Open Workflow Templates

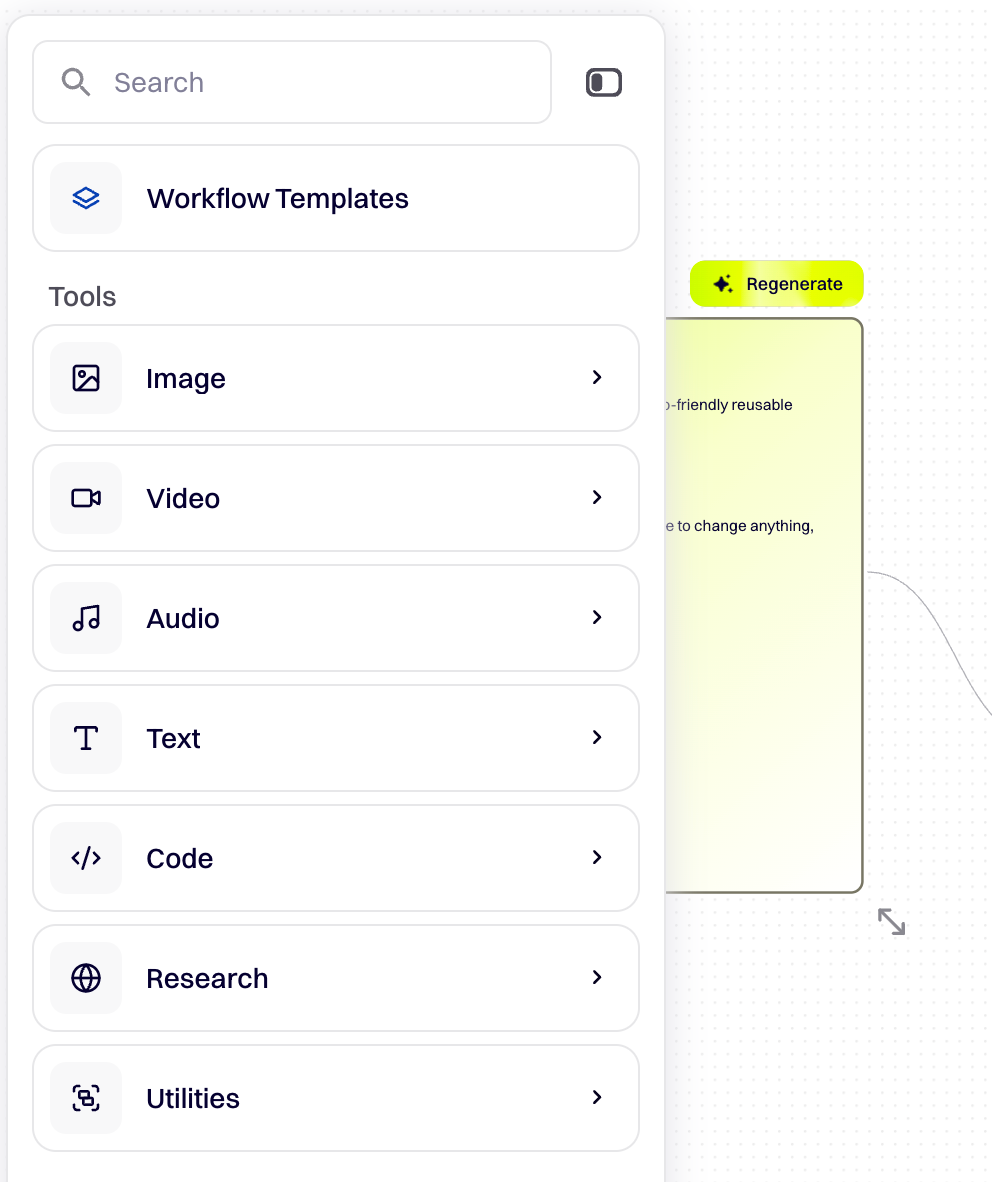point(336,198)
